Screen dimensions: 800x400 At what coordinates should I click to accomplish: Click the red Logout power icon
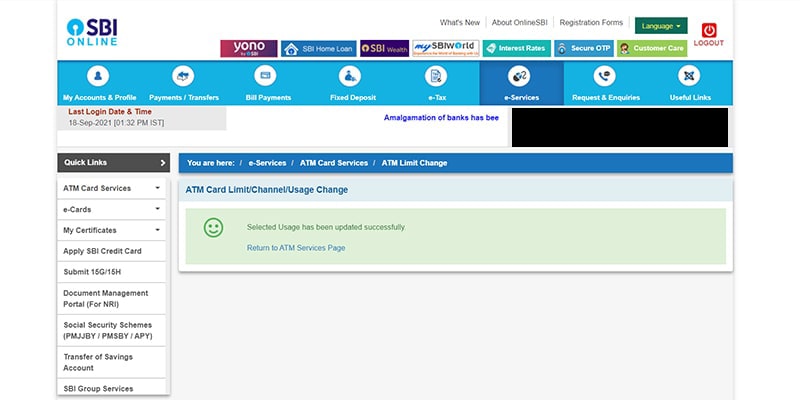pos(709,30)
